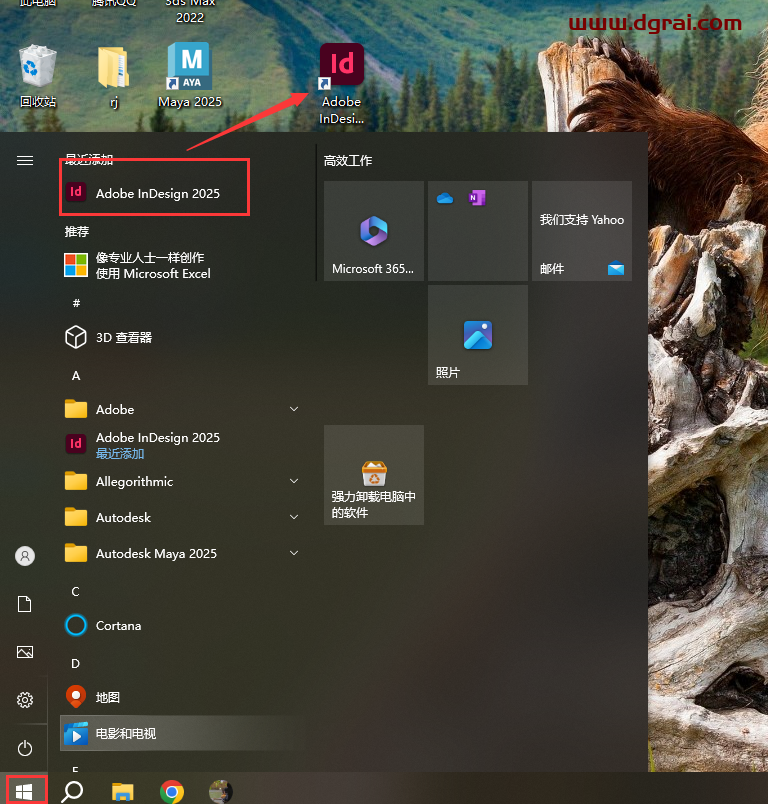Select Cortana in the app list

(x=118, y=625)
